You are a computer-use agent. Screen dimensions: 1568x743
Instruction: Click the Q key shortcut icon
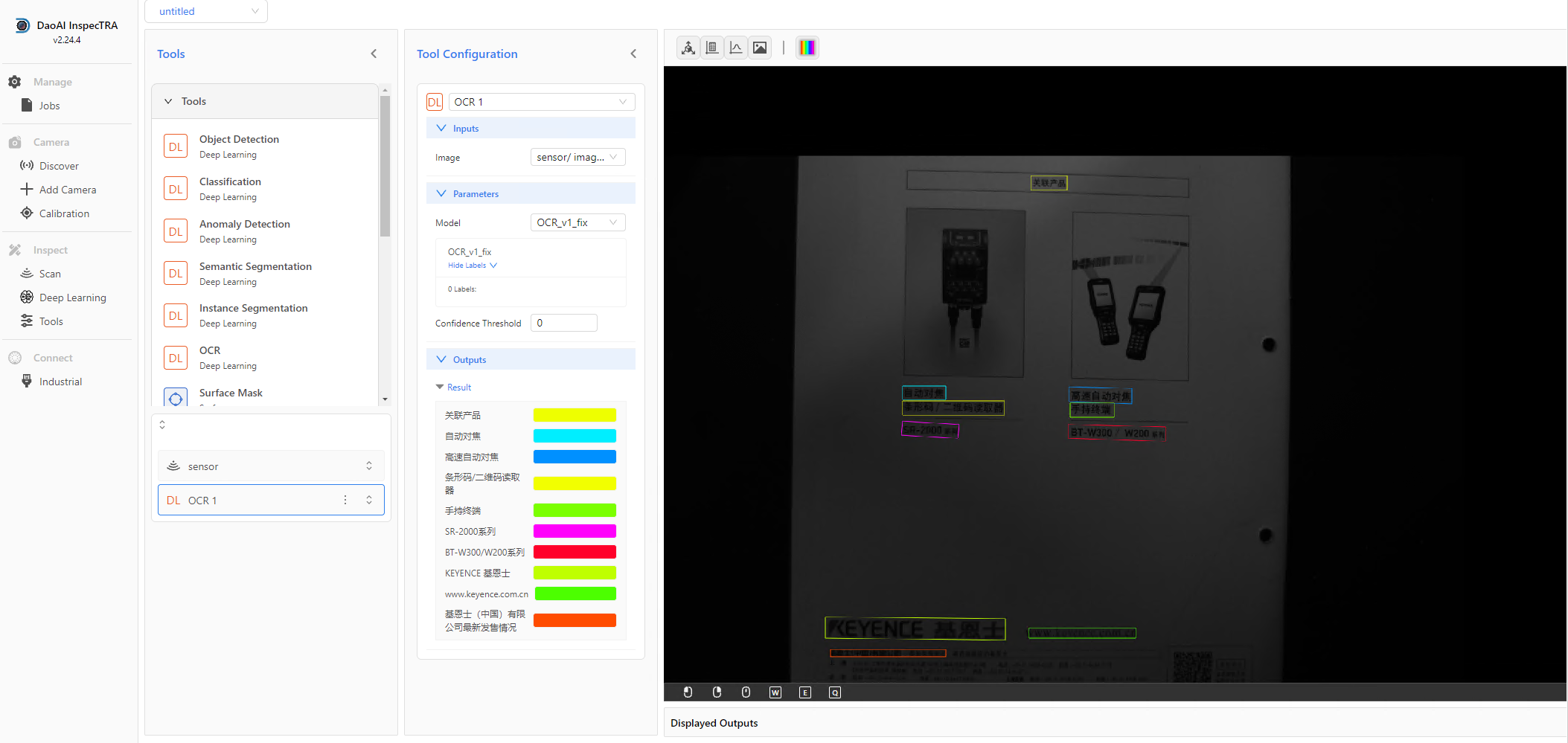835,692
